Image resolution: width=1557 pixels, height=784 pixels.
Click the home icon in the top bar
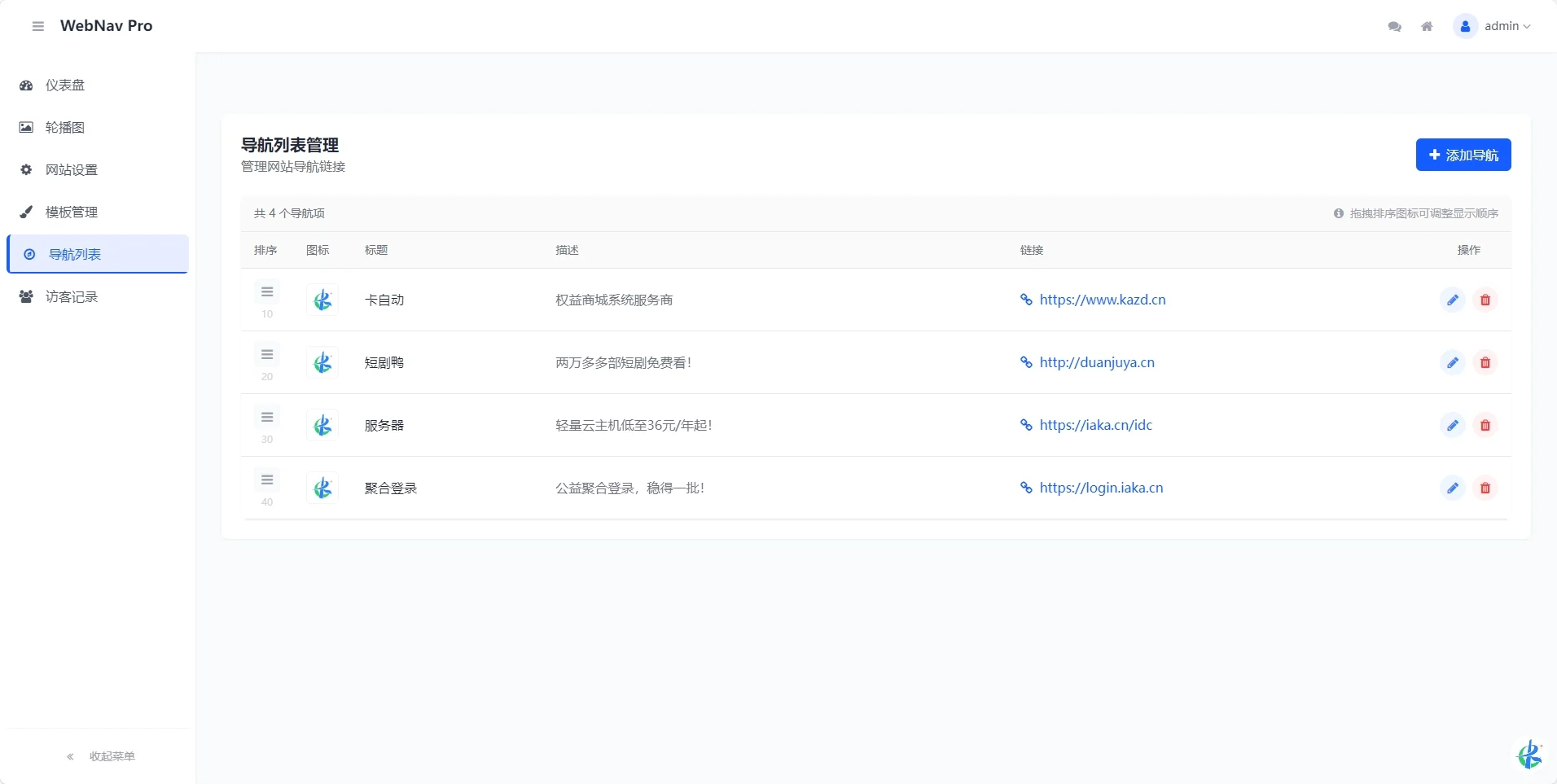coord(1427,25)
